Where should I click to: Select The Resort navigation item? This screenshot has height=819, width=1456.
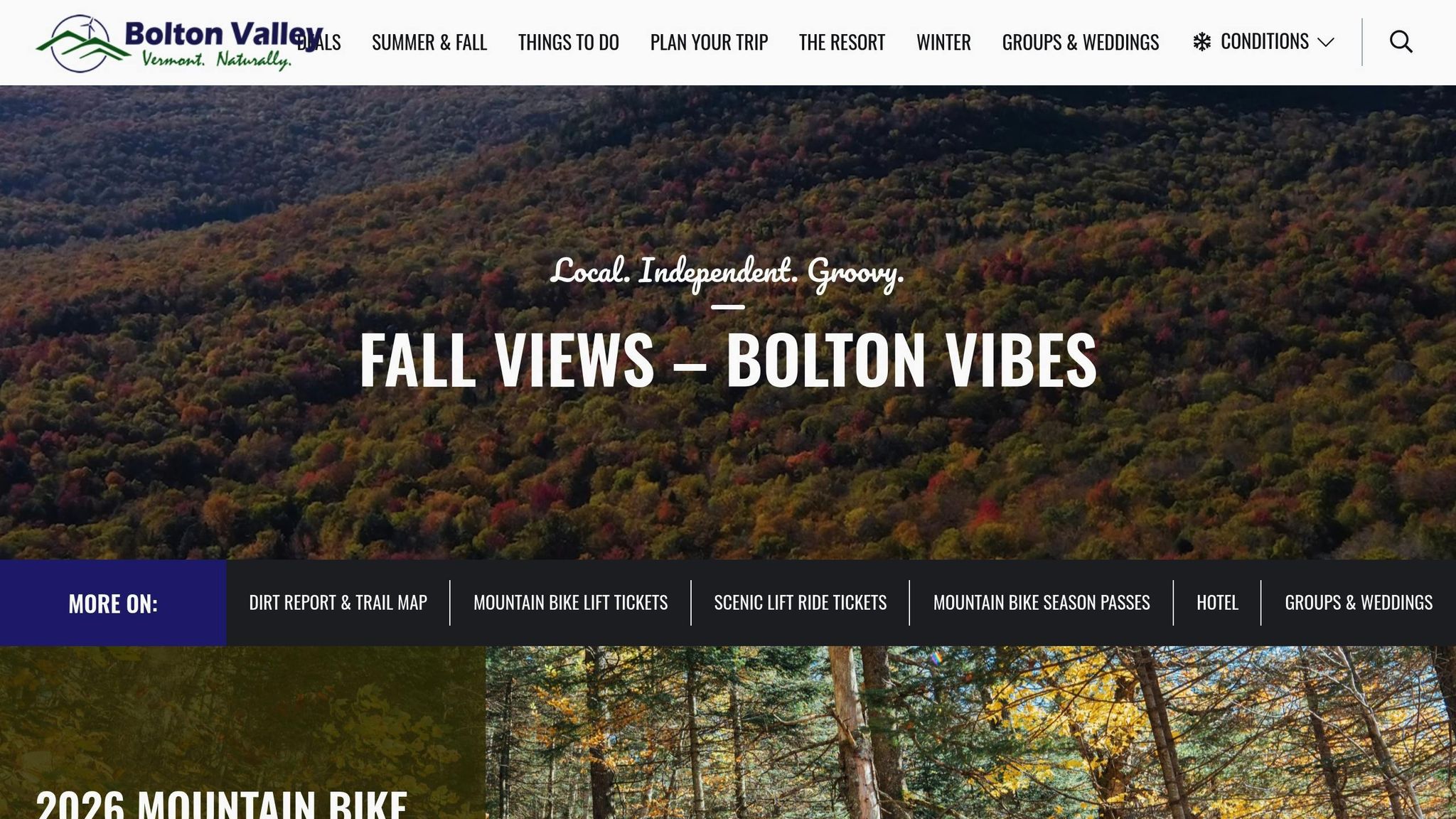tap(842, 43)
